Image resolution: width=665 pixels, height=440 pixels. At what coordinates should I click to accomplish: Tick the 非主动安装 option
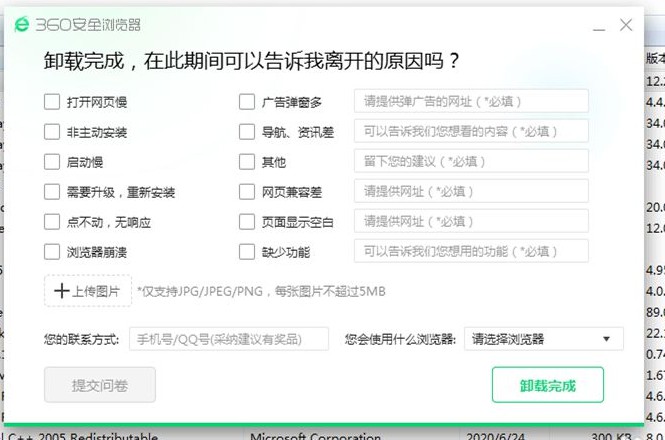pyautogui.click(x=52, y=131)
